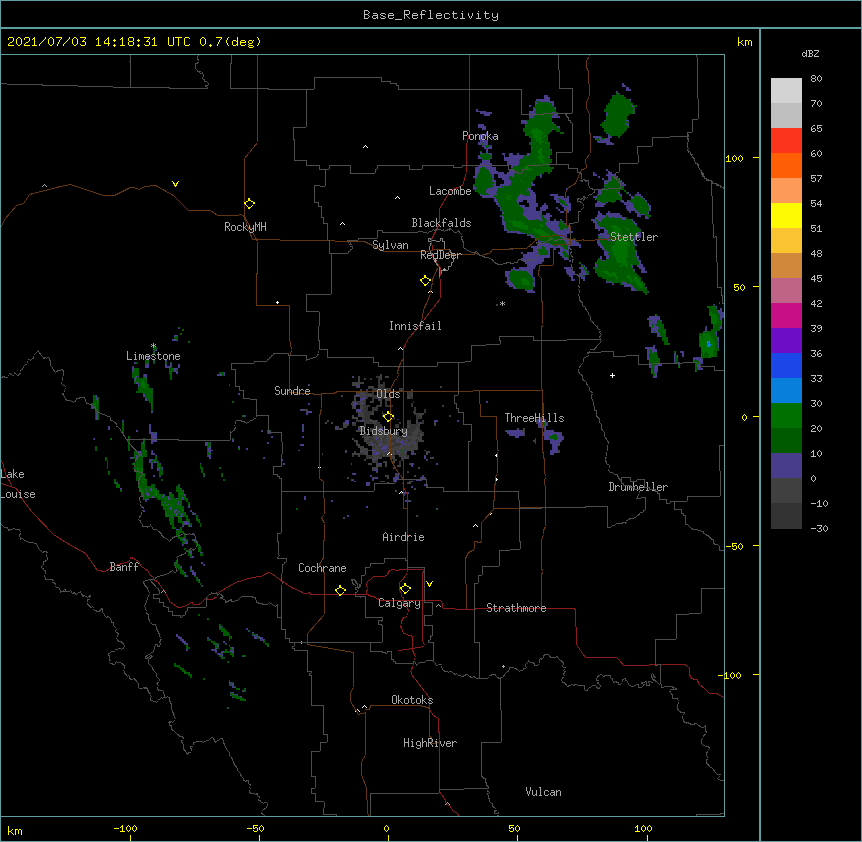Select the Airdrie label
Screen dimensions: 862x842
click(404, 537)
